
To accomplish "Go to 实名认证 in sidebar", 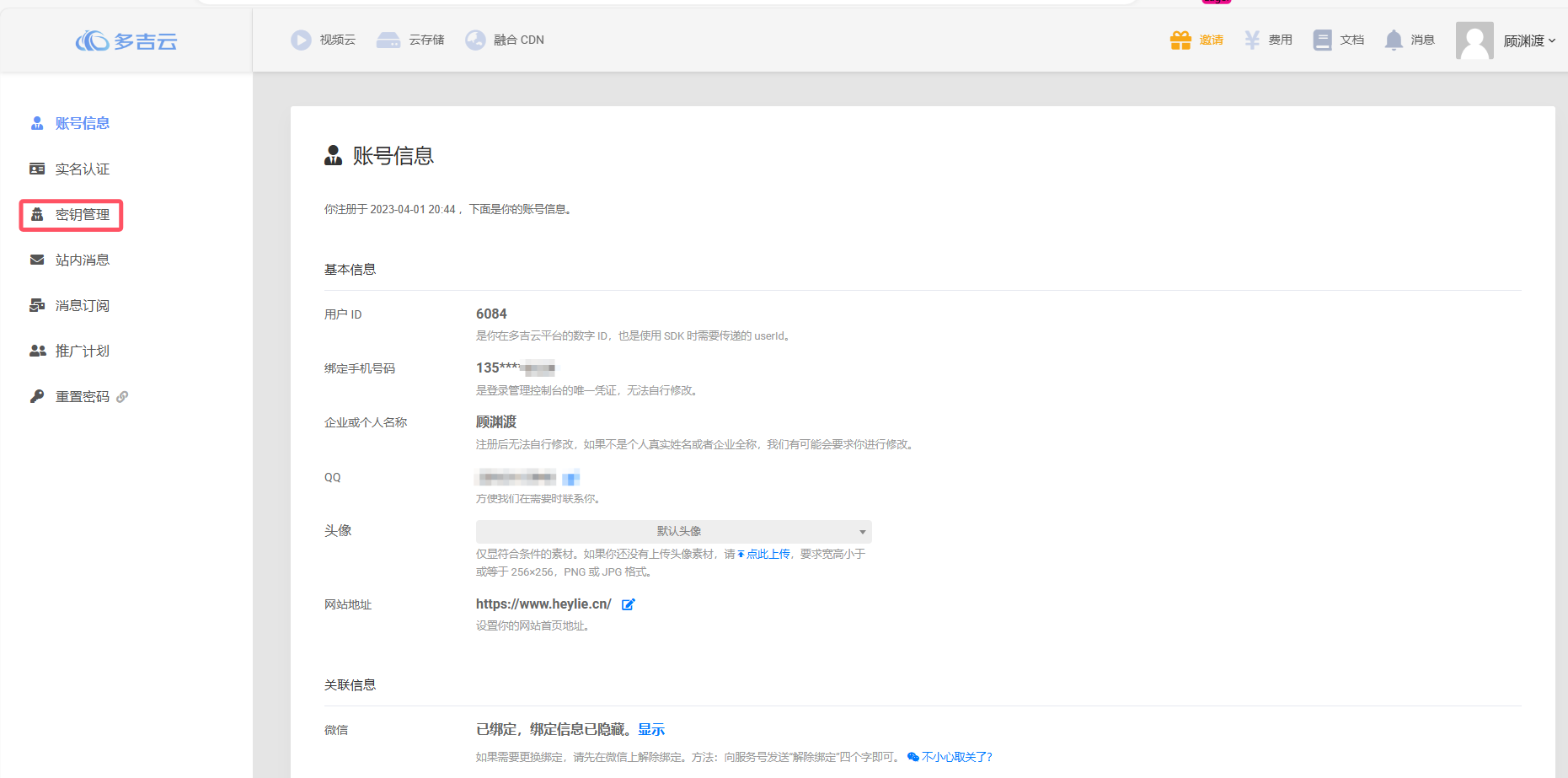I will (x=82, y=169).
